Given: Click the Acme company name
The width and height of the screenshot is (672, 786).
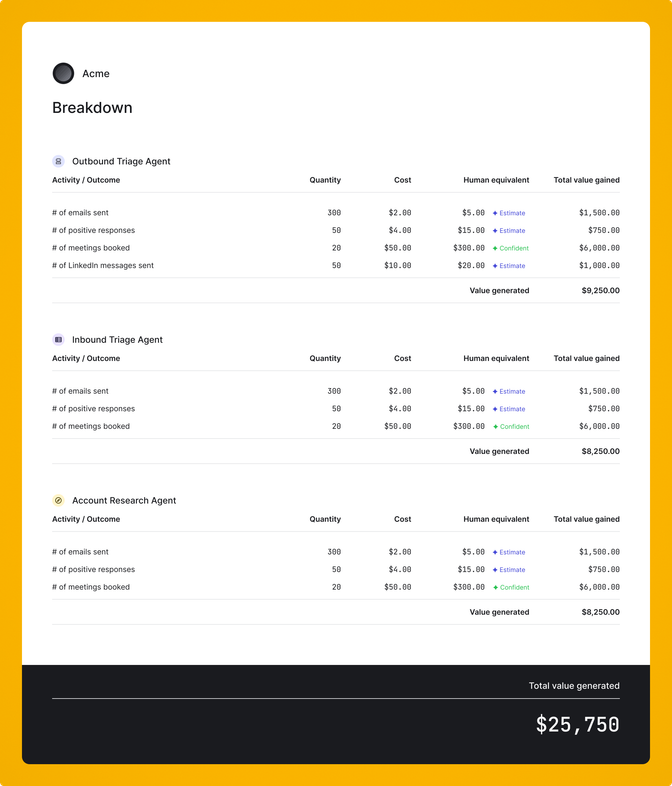Looking at the screenshot, I should tap(96, 74).
